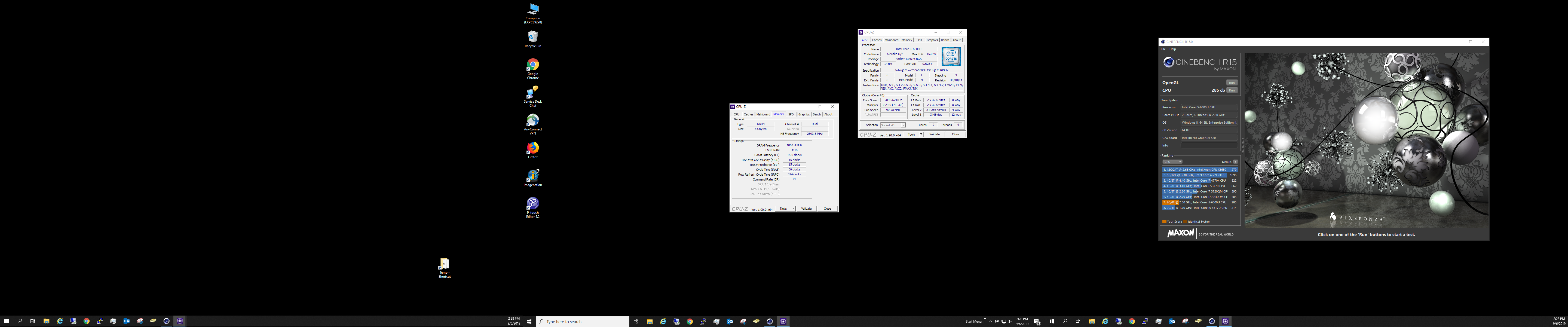Select ranking row 1 Intel Xeon CPU X5650
Image resolution: width=1568 pixels, height=327 pixels.
coord(1200,170)
